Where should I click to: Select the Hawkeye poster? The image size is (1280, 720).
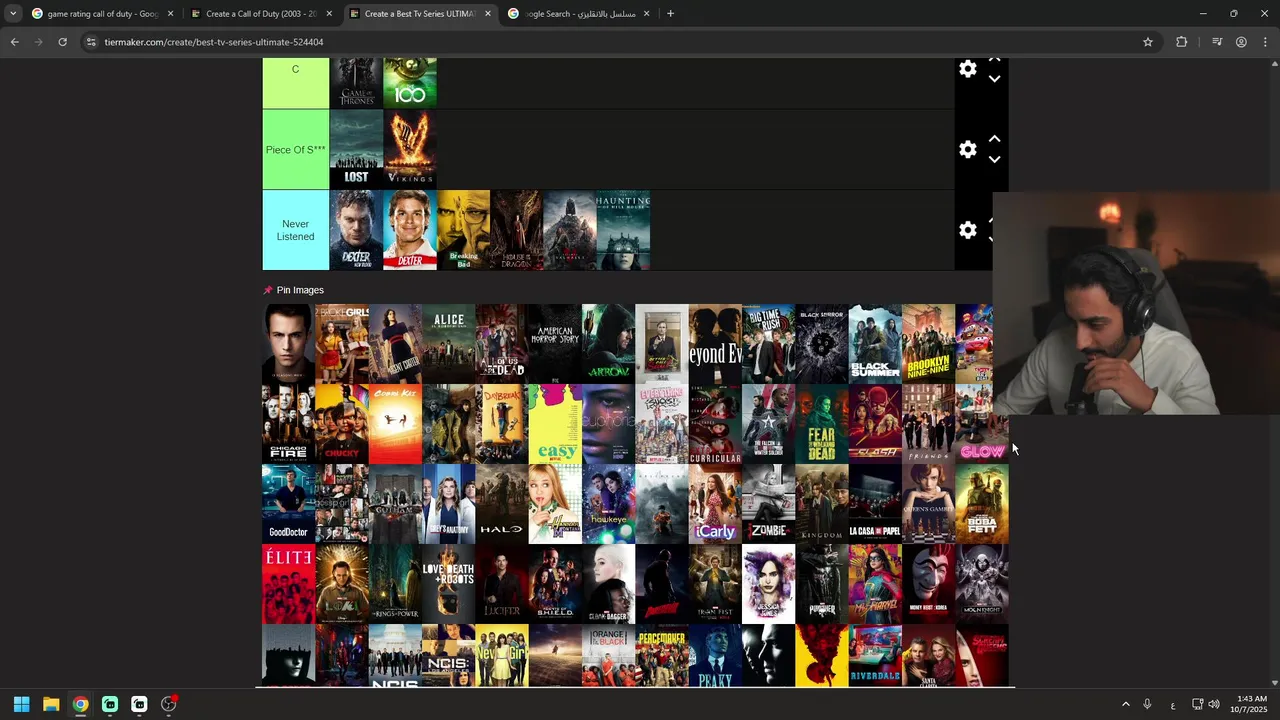608,504
